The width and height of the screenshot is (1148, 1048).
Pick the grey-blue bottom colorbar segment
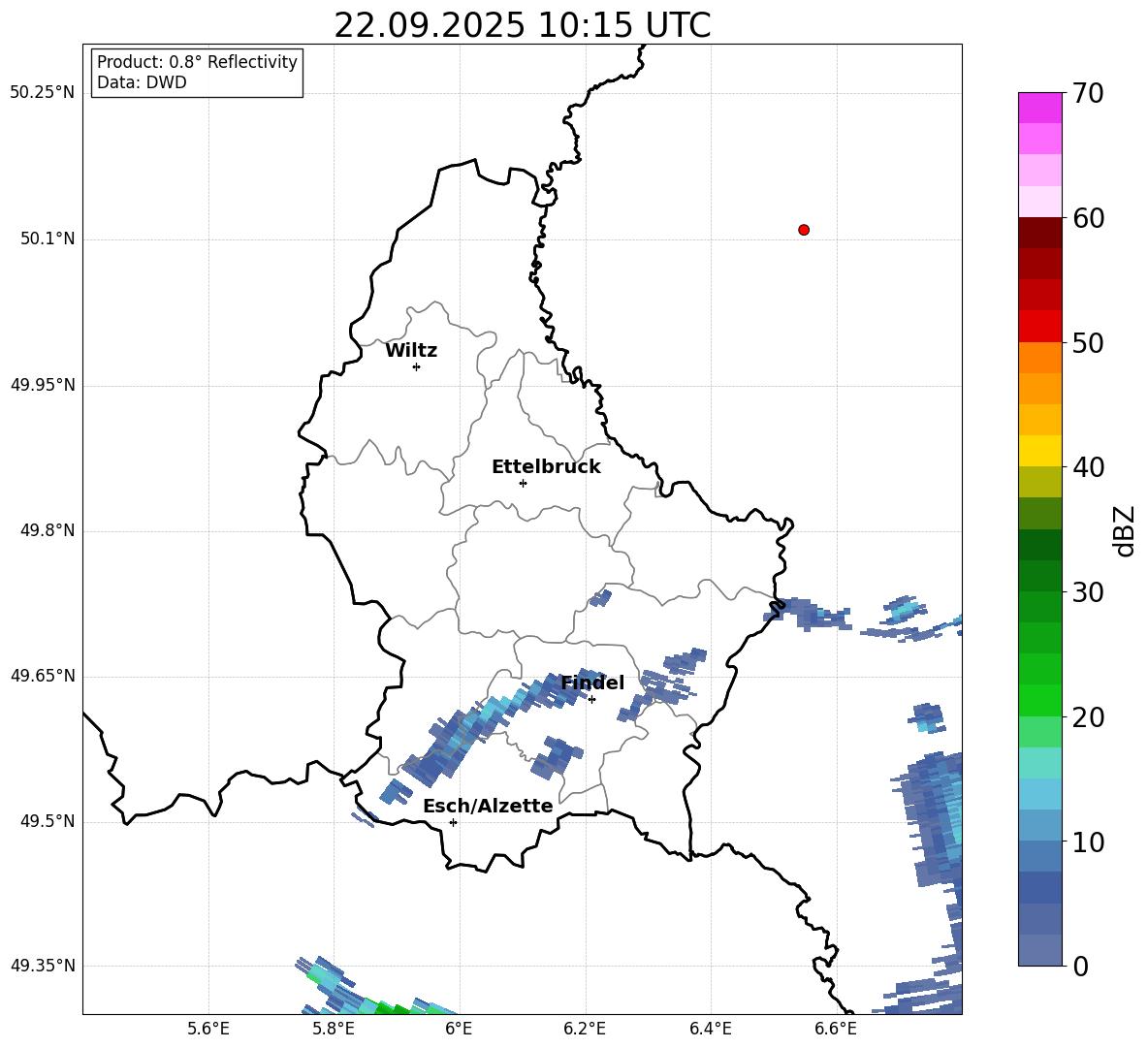click(1039, 951)
